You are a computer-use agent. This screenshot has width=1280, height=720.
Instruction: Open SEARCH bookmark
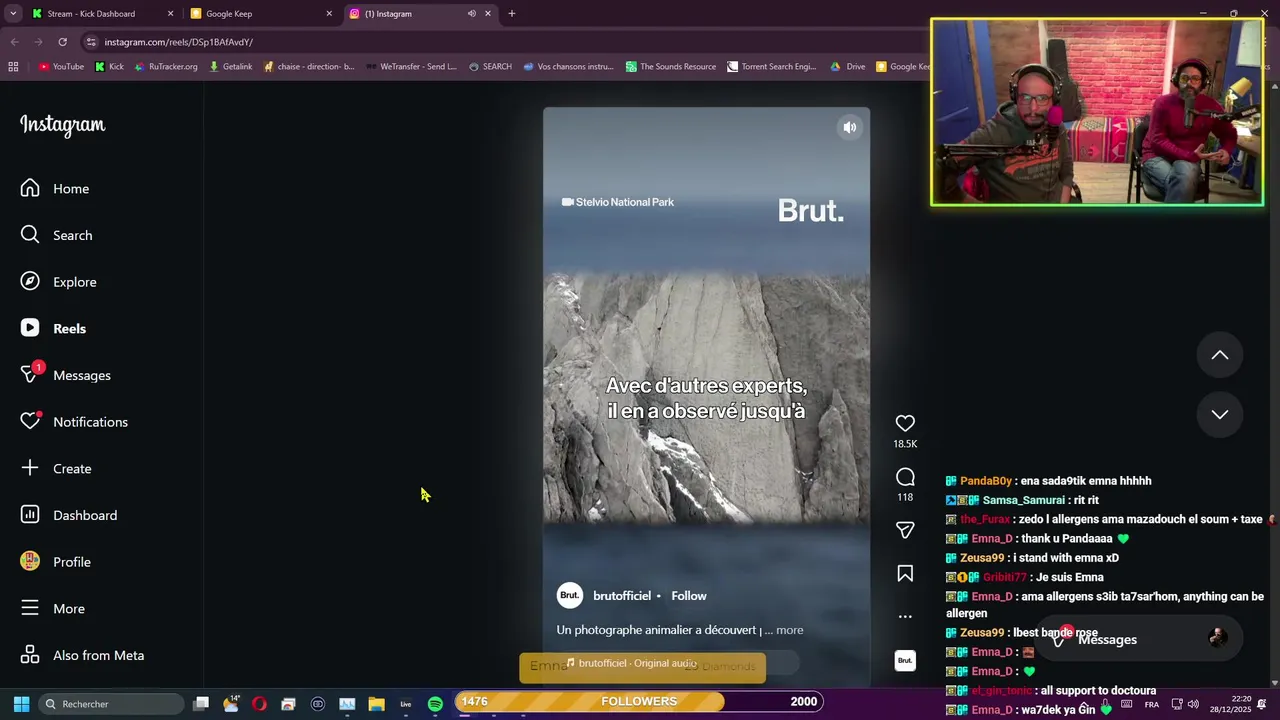(x=489, y=67)
